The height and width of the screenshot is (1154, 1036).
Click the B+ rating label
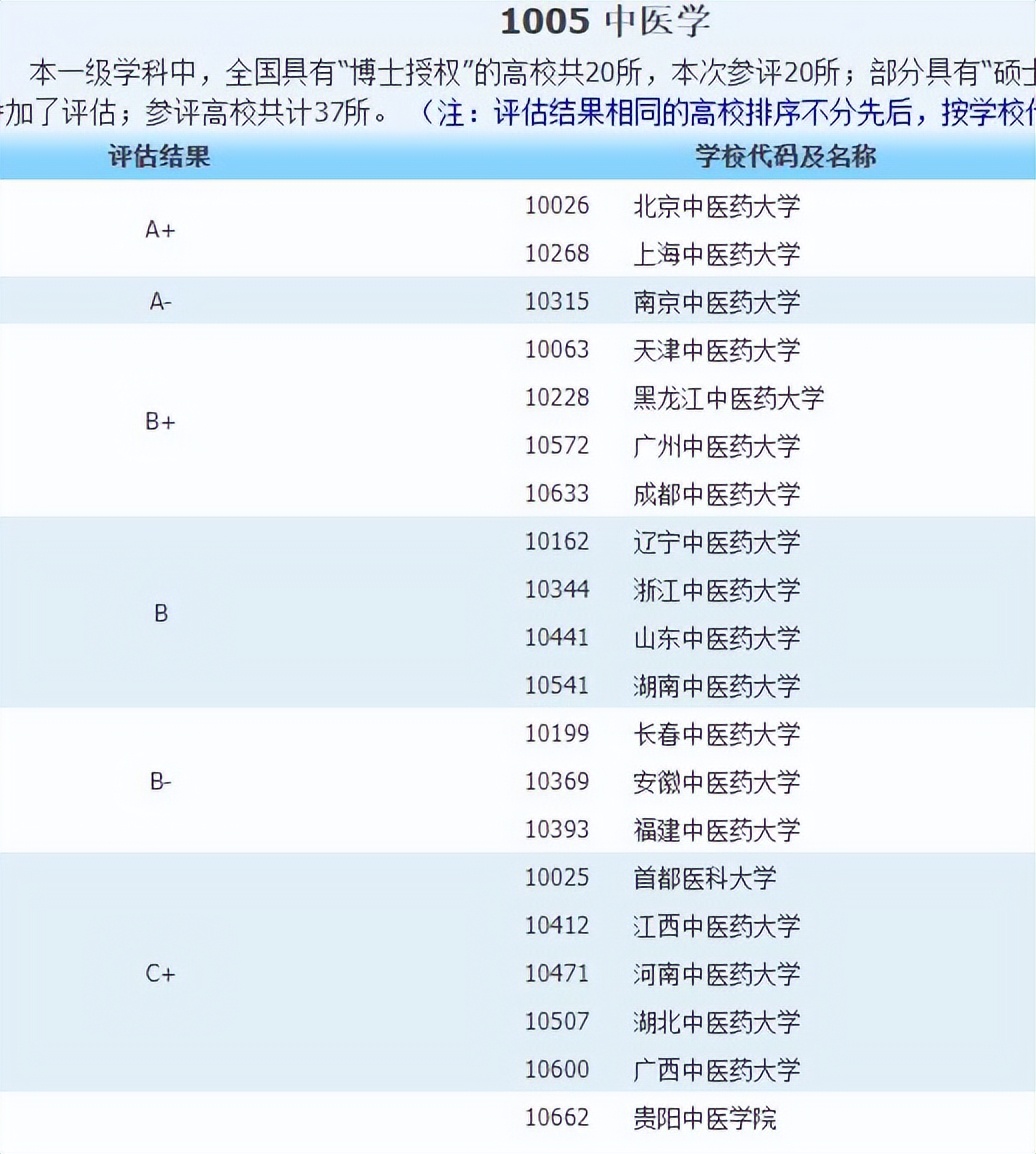160,421
